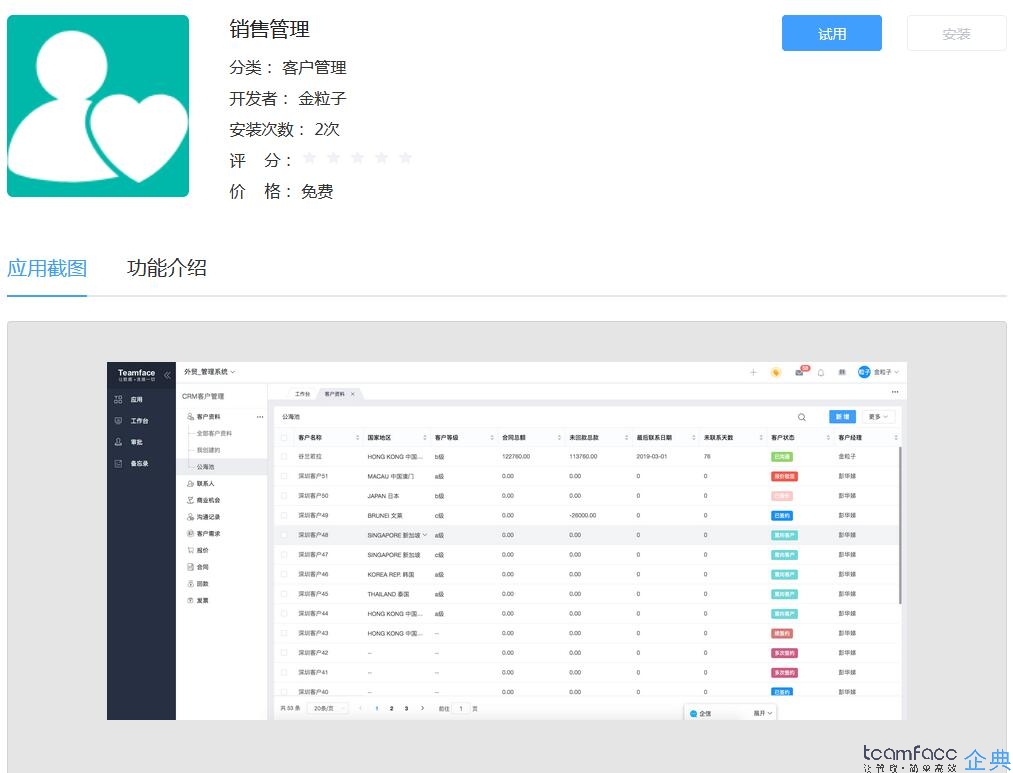
Task: Check the box for 深圳客户47 row
Action: [284, 555]
